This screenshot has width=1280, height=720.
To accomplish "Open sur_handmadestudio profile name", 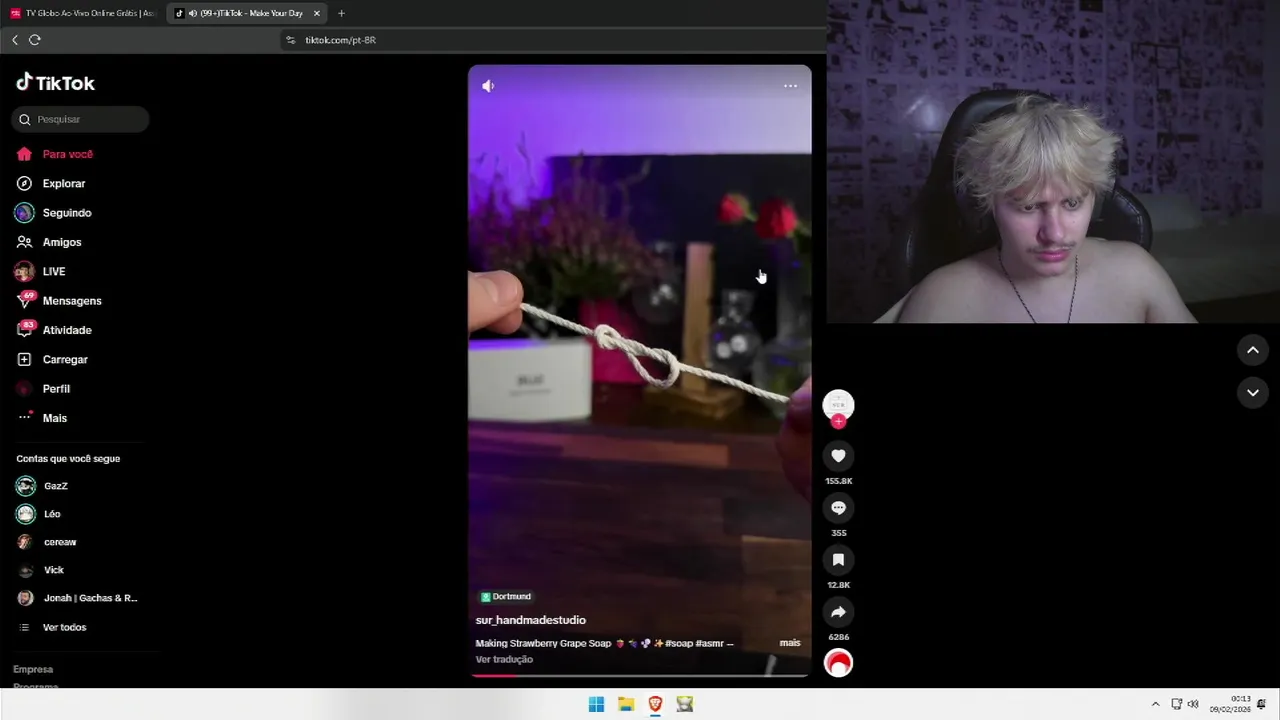I will [x=530, y=620].
